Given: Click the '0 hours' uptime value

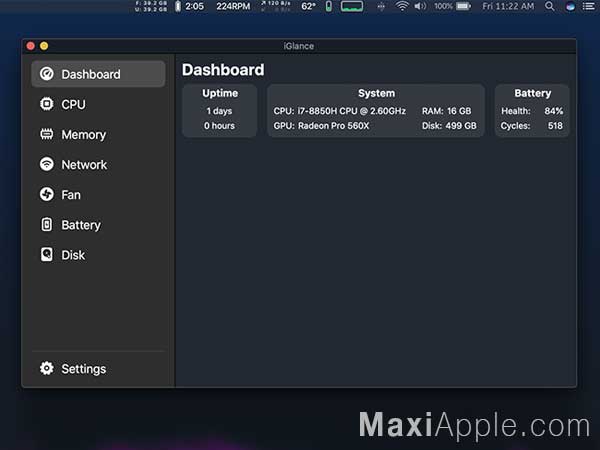Looking at the screenshot, I should tap(219, 126).
